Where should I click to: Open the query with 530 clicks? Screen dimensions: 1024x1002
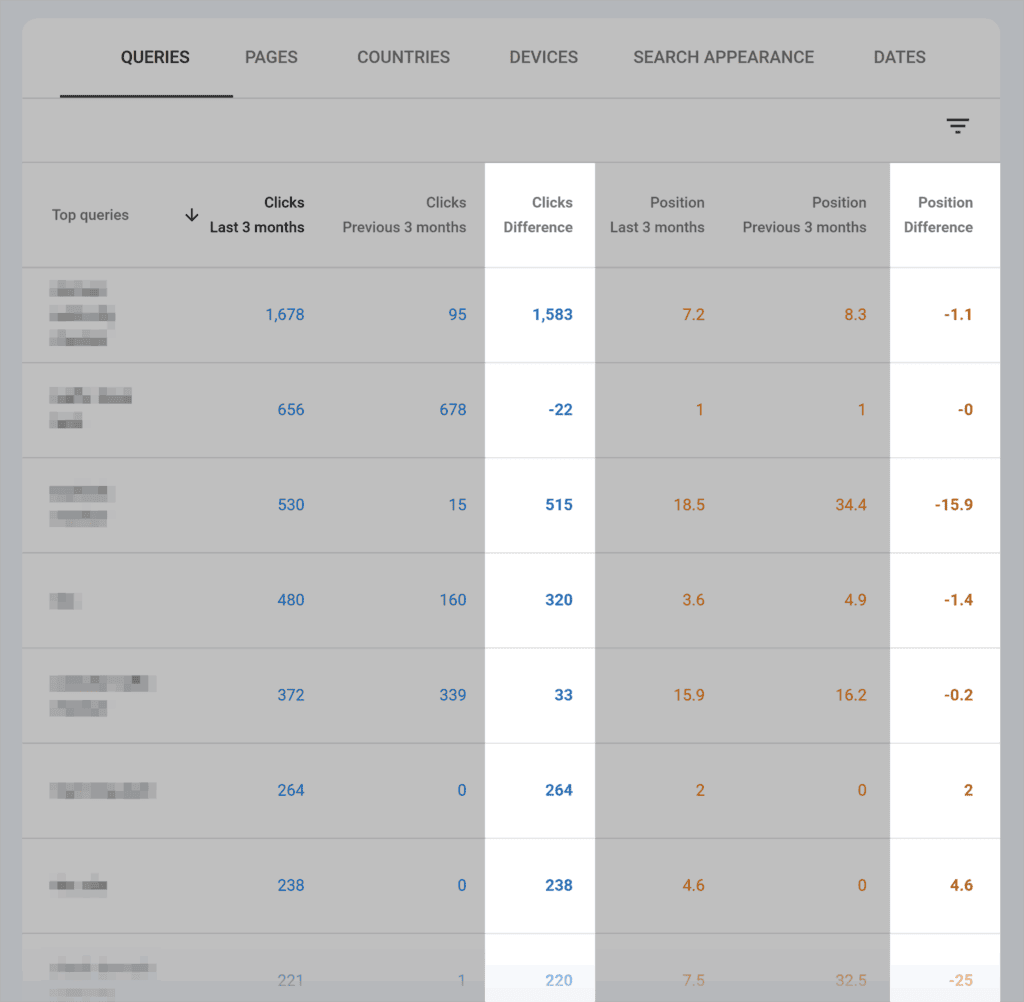291,504
